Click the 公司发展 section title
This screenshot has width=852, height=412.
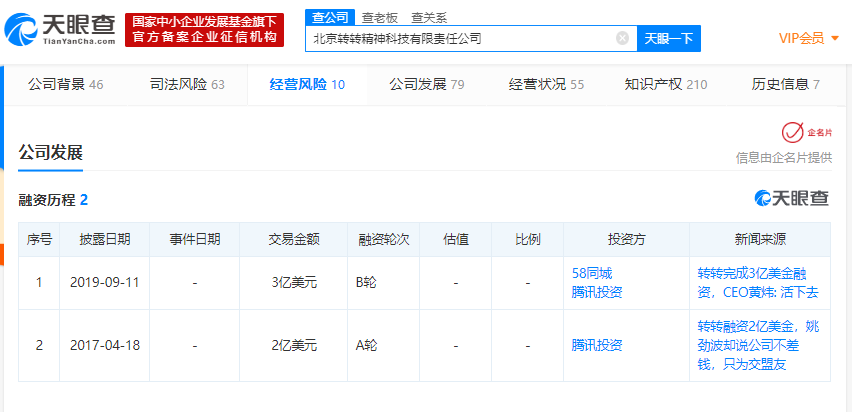click(50, 153)
